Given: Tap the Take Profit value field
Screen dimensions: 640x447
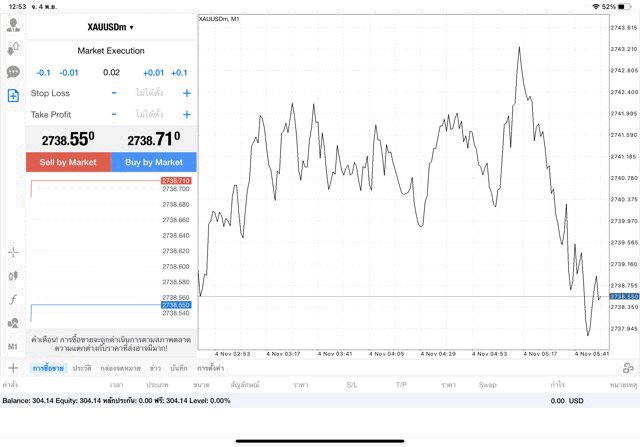Looking at the screenshot, I should [x=150, y=115].
